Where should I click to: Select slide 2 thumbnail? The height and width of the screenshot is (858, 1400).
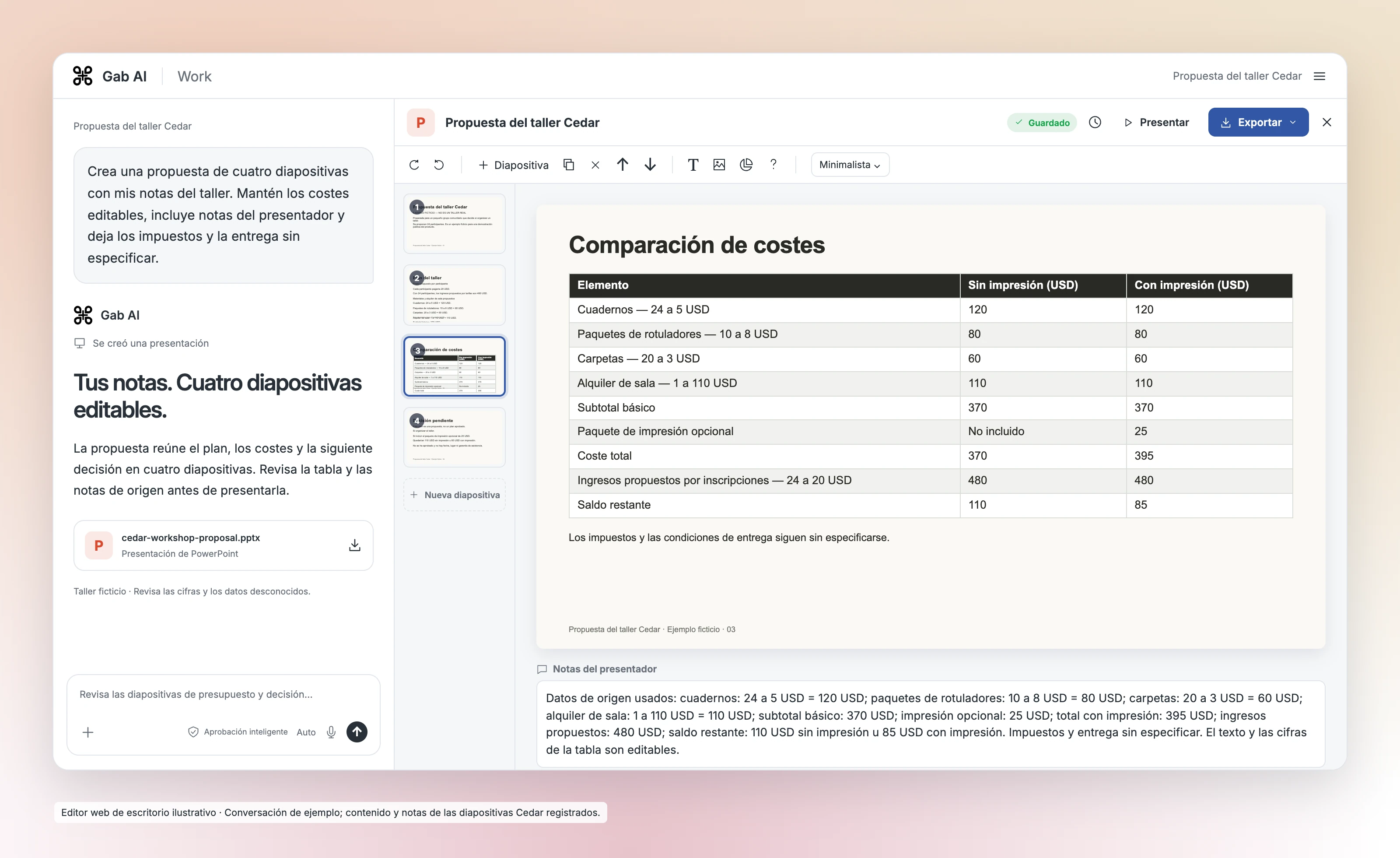coord(454,295)
